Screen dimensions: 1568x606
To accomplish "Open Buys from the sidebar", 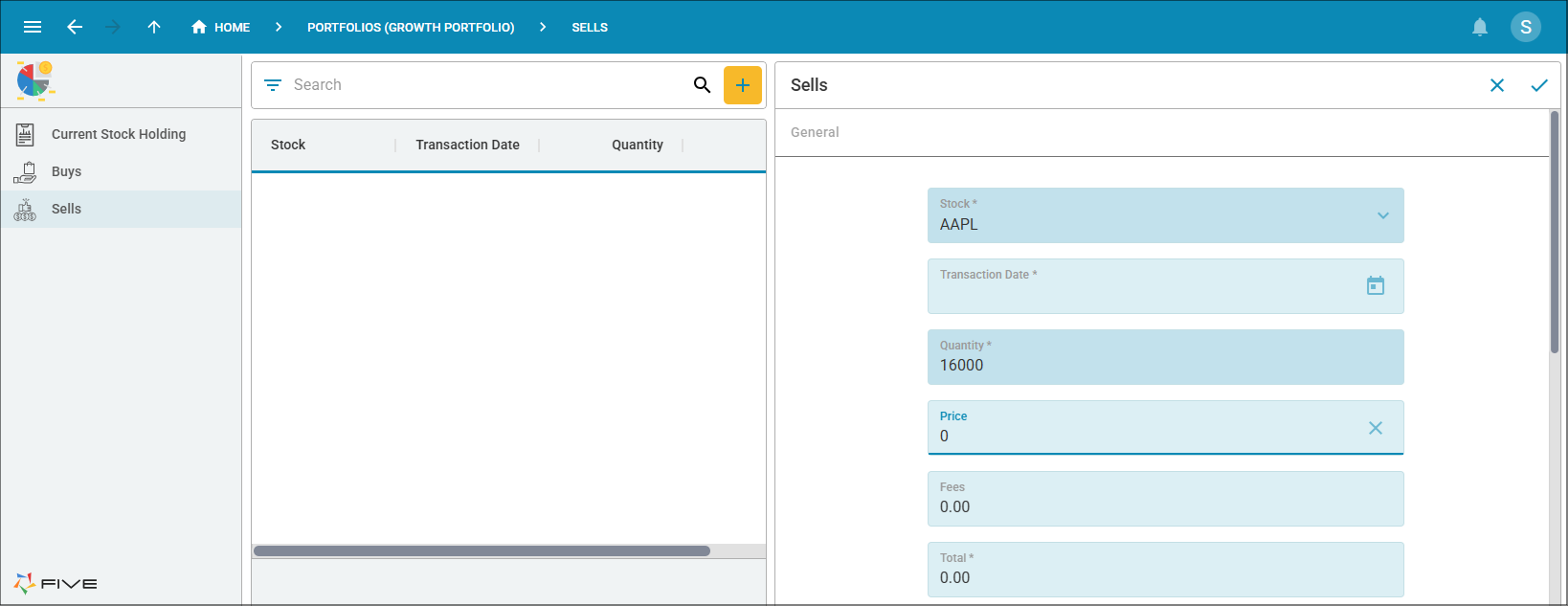I will 66,171.
